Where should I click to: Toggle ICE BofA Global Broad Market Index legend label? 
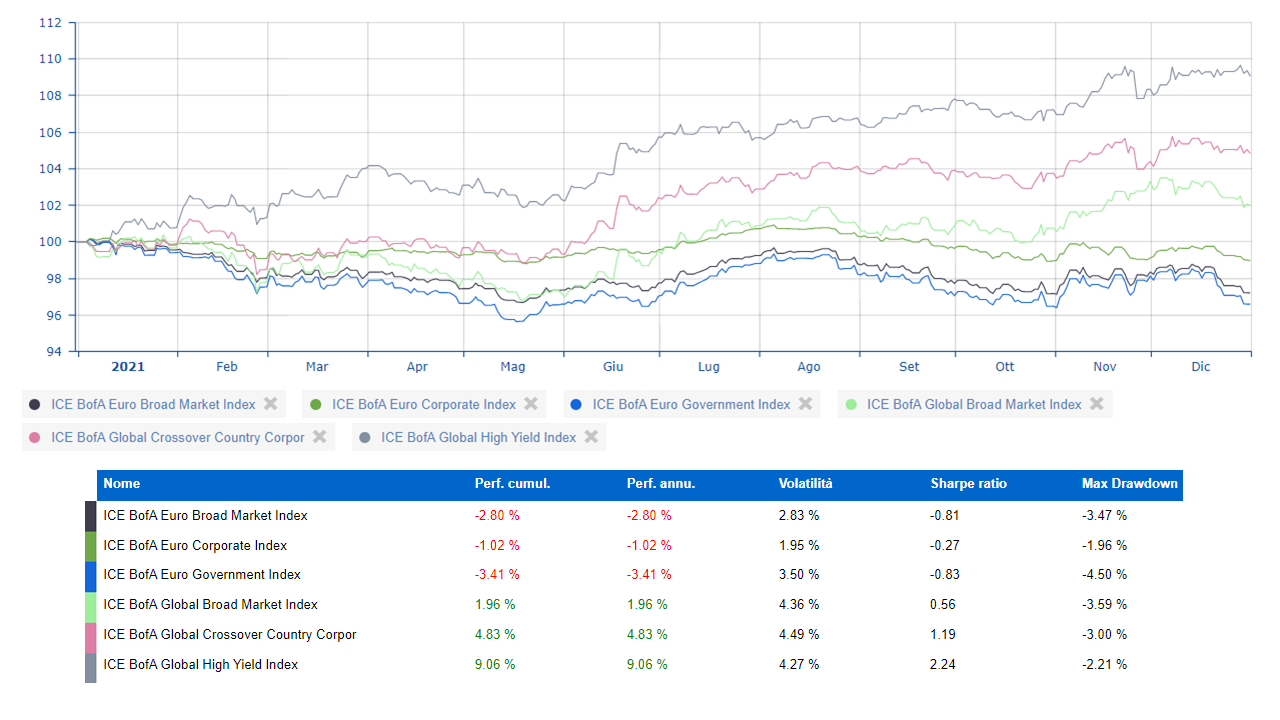click(974, 405)
